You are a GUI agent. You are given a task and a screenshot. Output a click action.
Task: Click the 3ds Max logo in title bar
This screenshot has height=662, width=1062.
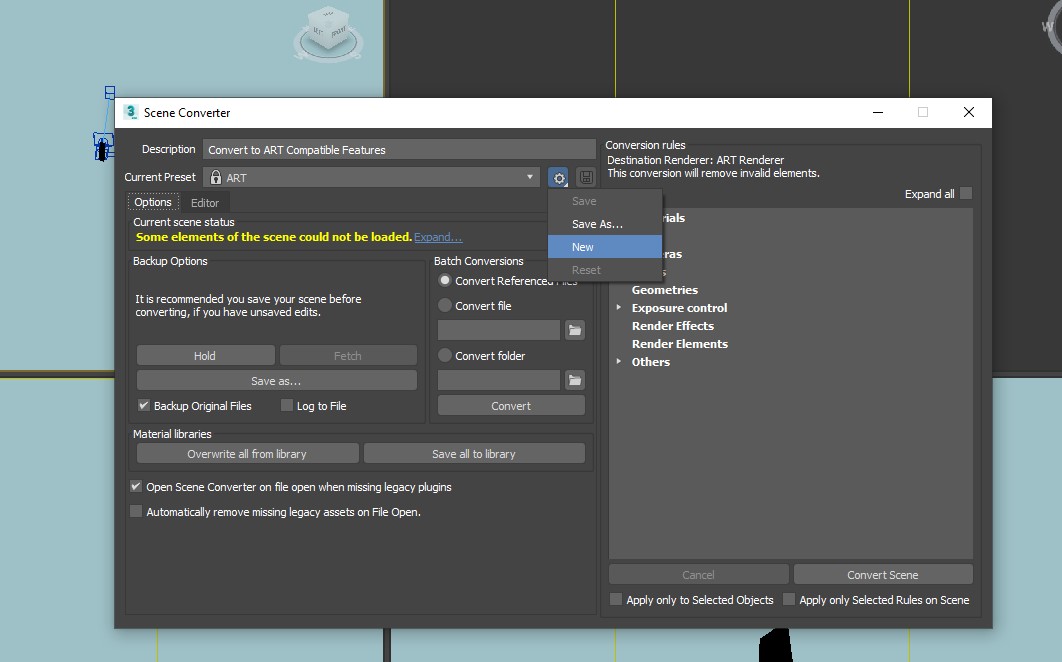[131, 113]
